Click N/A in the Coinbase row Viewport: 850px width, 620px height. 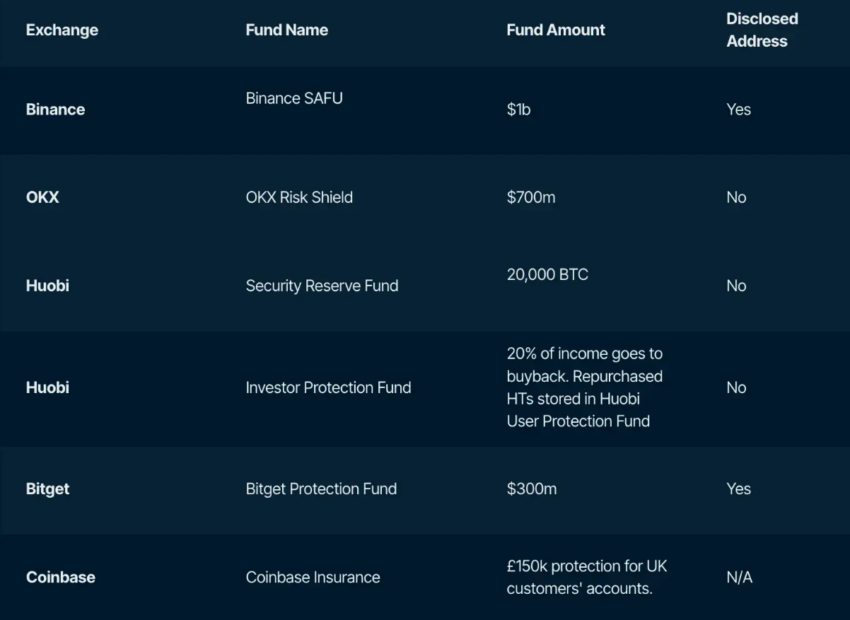[739, 577]
